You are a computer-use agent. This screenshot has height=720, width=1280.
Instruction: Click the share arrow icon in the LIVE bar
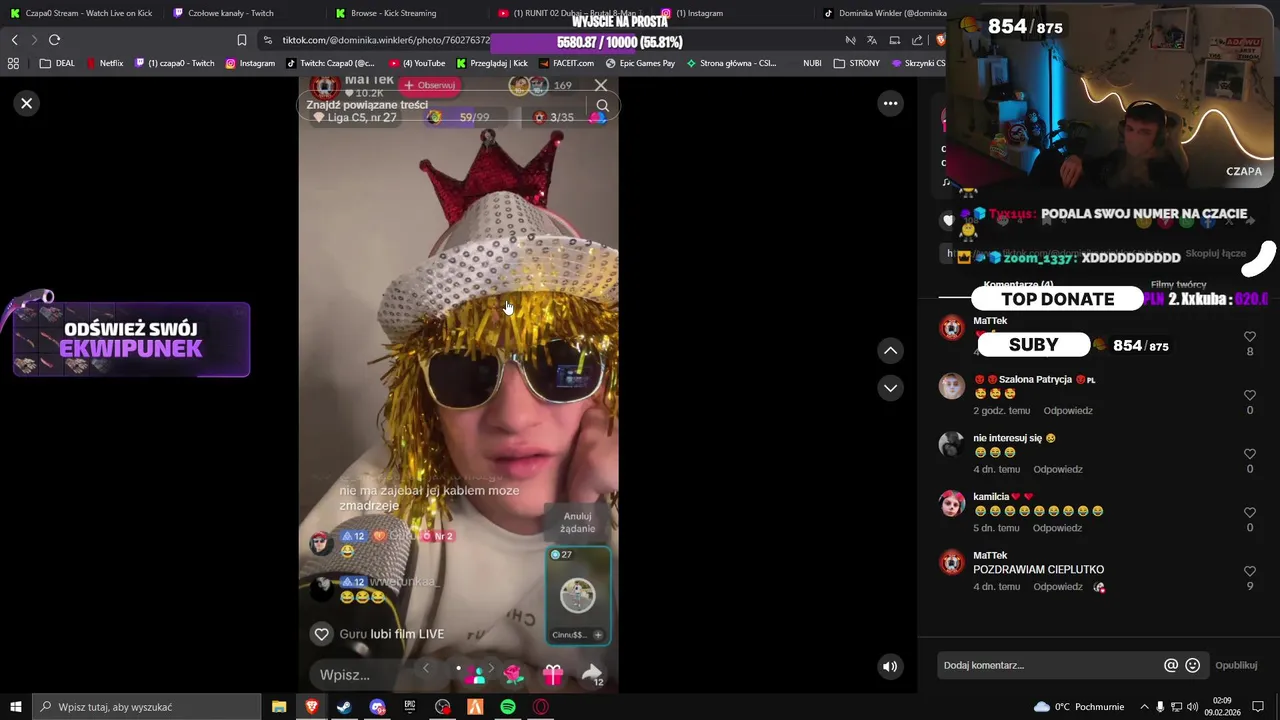(x=592, y=673)
